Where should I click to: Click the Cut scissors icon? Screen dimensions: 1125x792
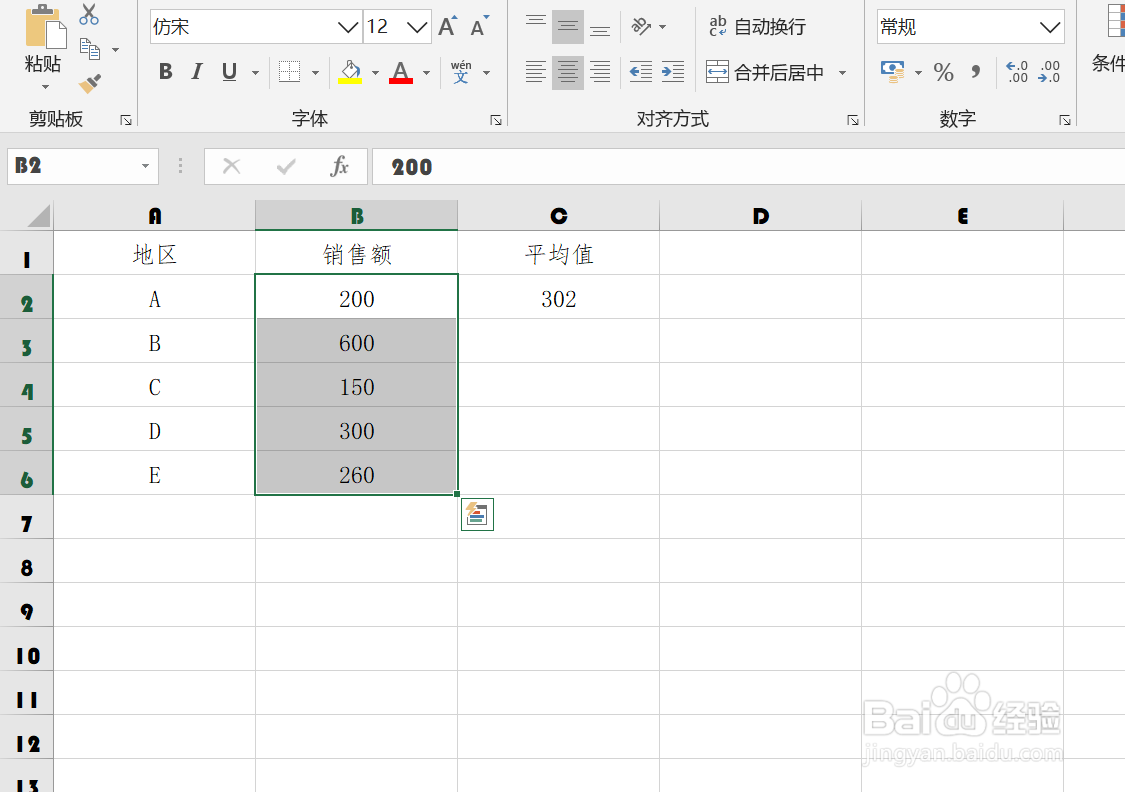[89, 14]
